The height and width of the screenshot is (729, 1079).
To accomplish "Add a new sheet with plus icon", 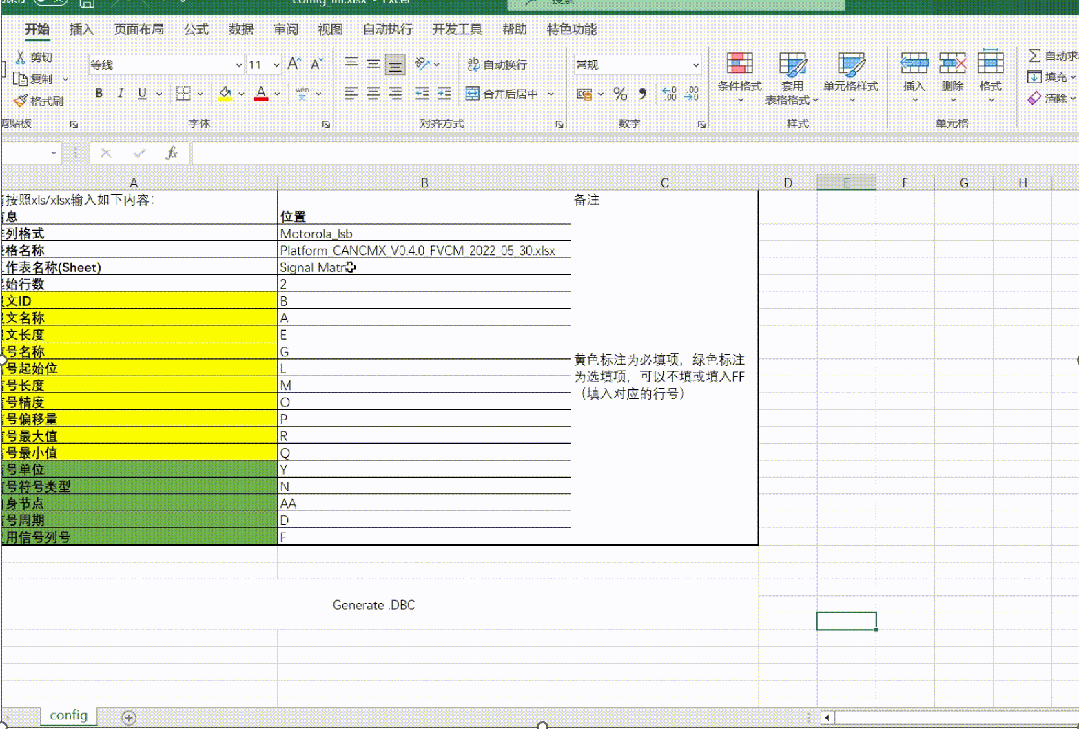I will tap(129, 717).
